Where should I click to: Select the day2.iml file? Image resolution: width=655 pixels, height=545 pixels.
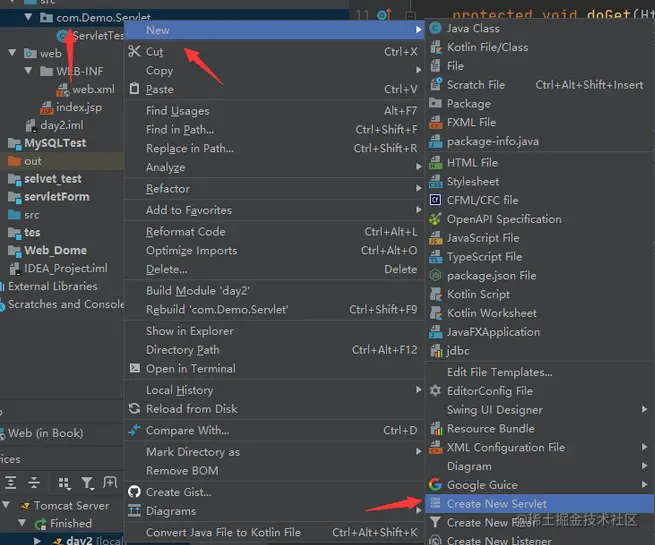pos(62,125)
